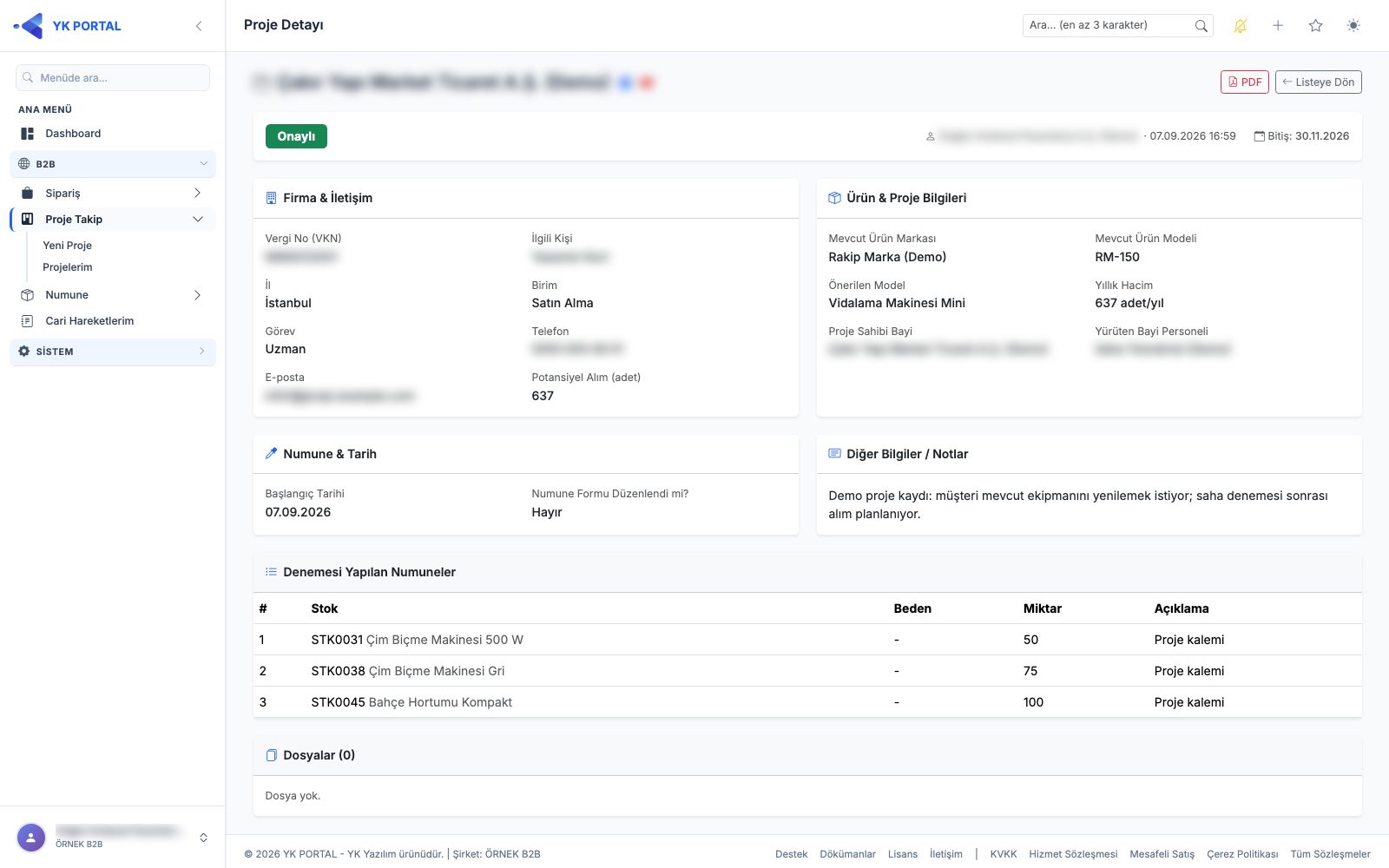Screen dimensions: 1389x868
Task: Toggle light/dark theme sun icon
Action: tap(1353, 26)
